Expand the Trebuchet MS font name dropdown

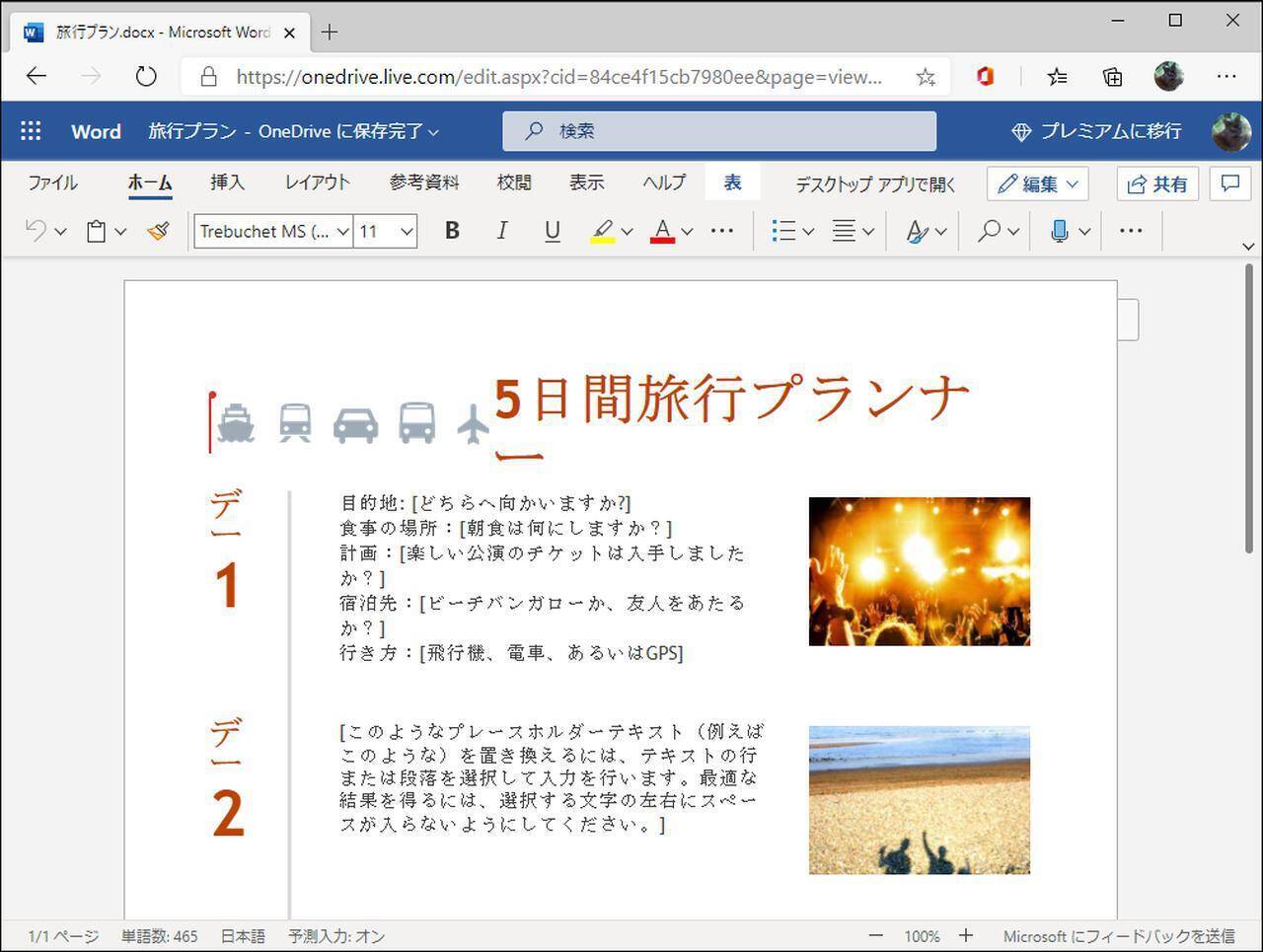click(x=342, y=232)
